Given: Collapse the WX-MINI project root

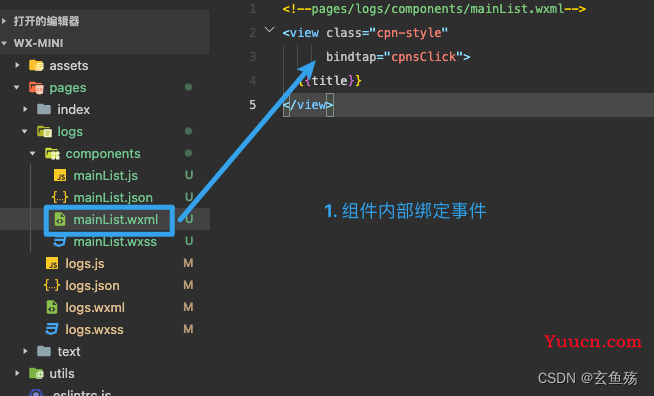Looking at the screenshot, I should click(4, 43).
